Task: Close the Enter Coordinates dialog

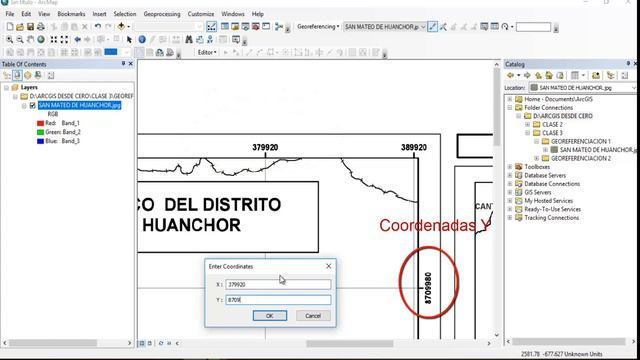Action: click(x=329, y=266)
